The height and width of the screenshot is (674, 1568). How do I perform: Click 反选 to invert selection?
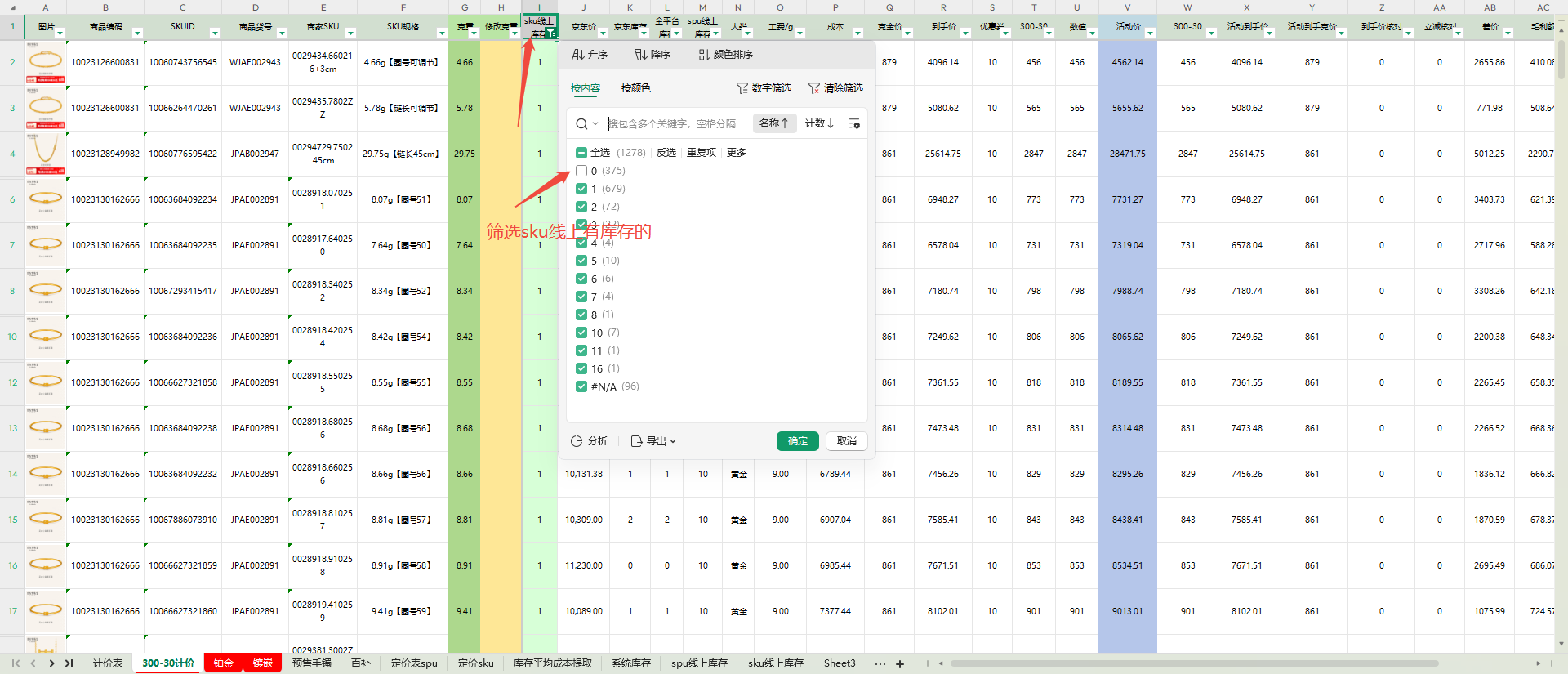coord(666,153)
